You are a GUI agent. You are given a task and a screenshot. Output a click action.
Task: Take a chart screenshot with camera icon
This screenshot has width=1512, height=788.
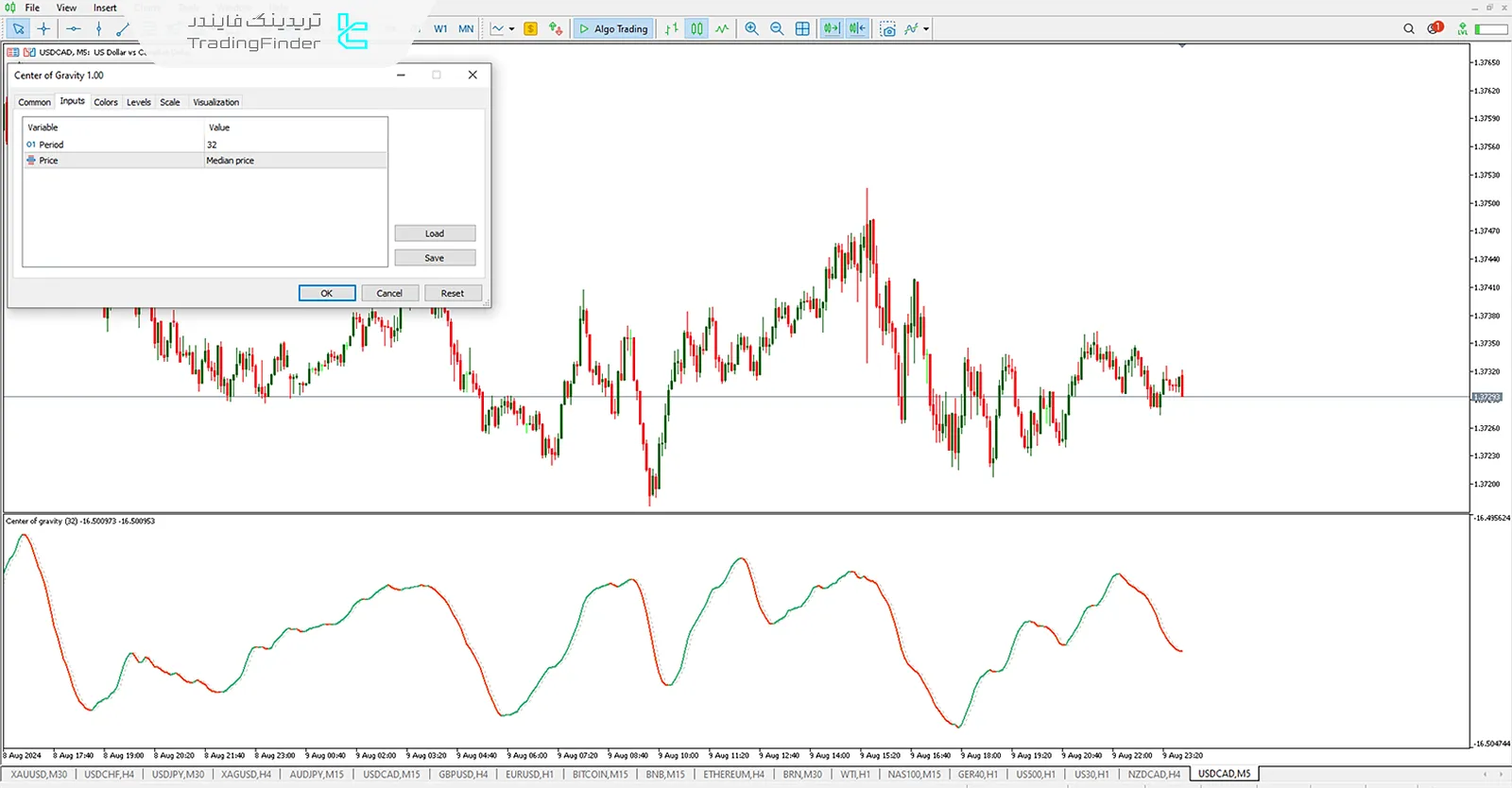pyautogui.click(x=887, y=29)
